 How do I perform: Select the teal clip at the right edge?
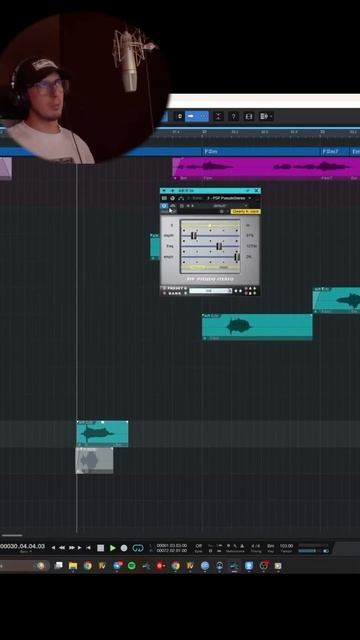(x=336, y=300)
